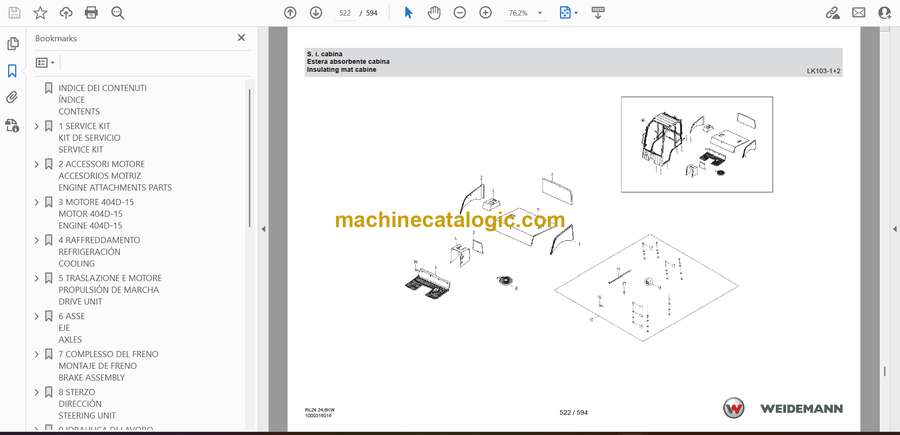Click the Save file icon
The image size is (900, 435).
click(14, 13)
